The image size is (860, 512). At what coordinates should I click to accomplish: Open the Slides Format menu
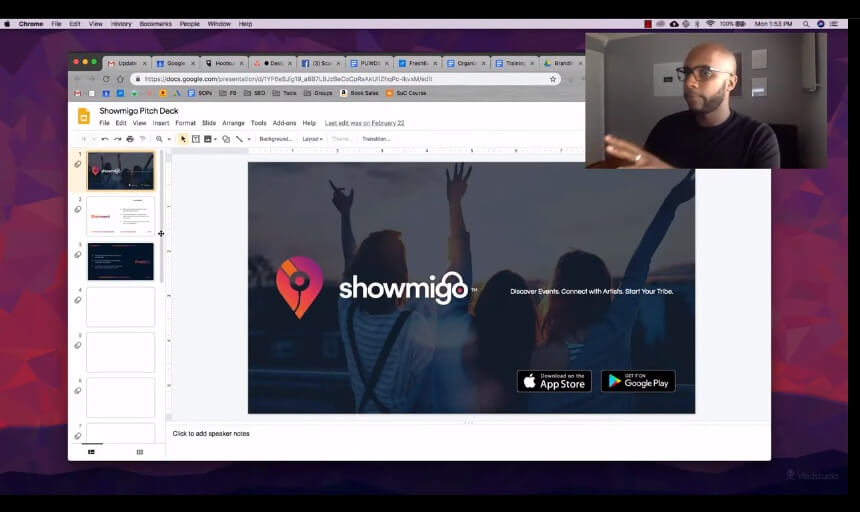[185, 123]
